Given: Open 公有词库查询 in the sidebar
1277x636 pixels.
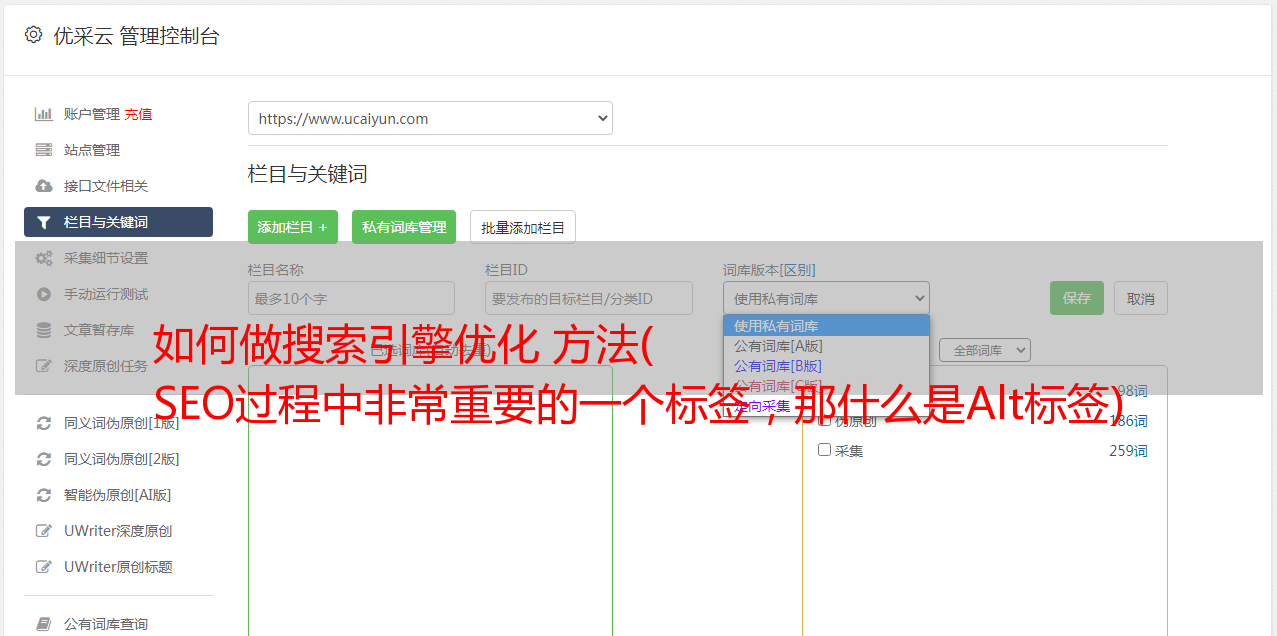Looking at the screenshot, I should tap(106, 624).
